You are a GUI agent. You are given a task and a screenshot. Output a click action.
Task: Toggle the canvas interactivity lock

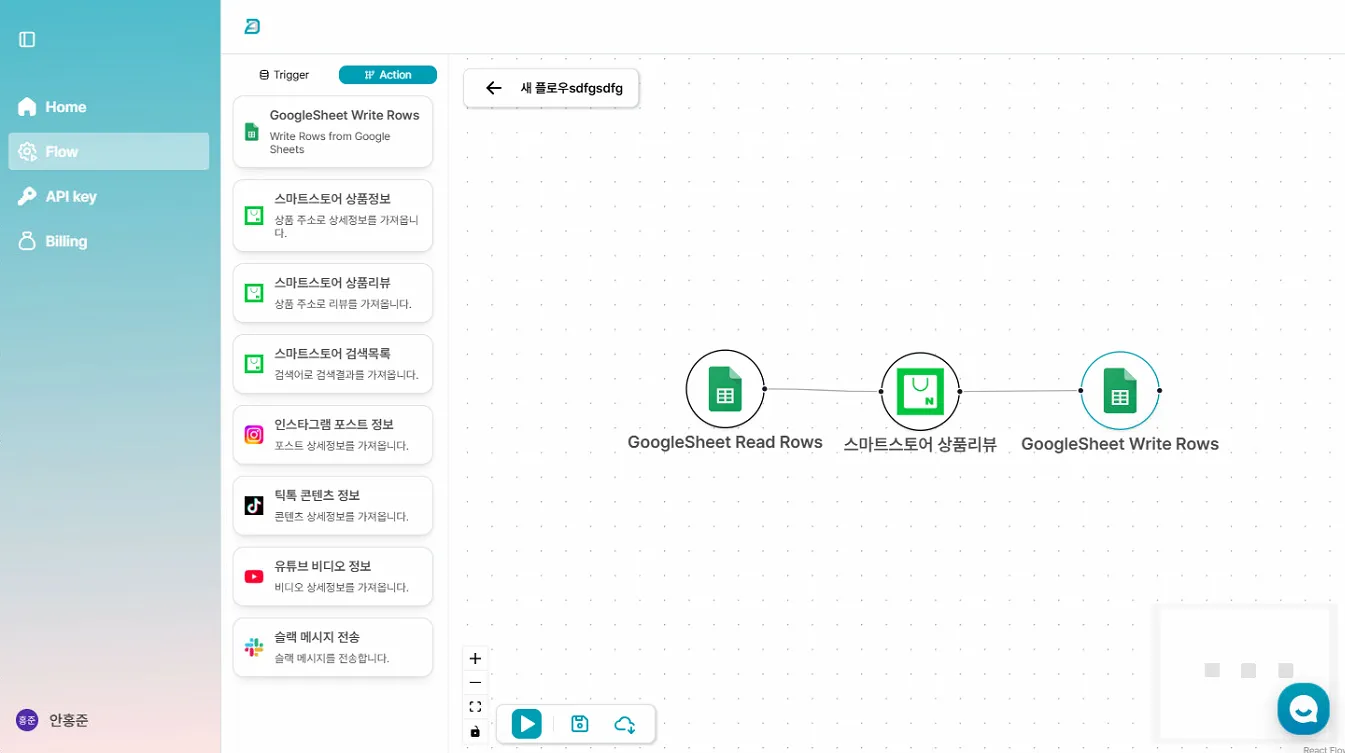point(475,732)
